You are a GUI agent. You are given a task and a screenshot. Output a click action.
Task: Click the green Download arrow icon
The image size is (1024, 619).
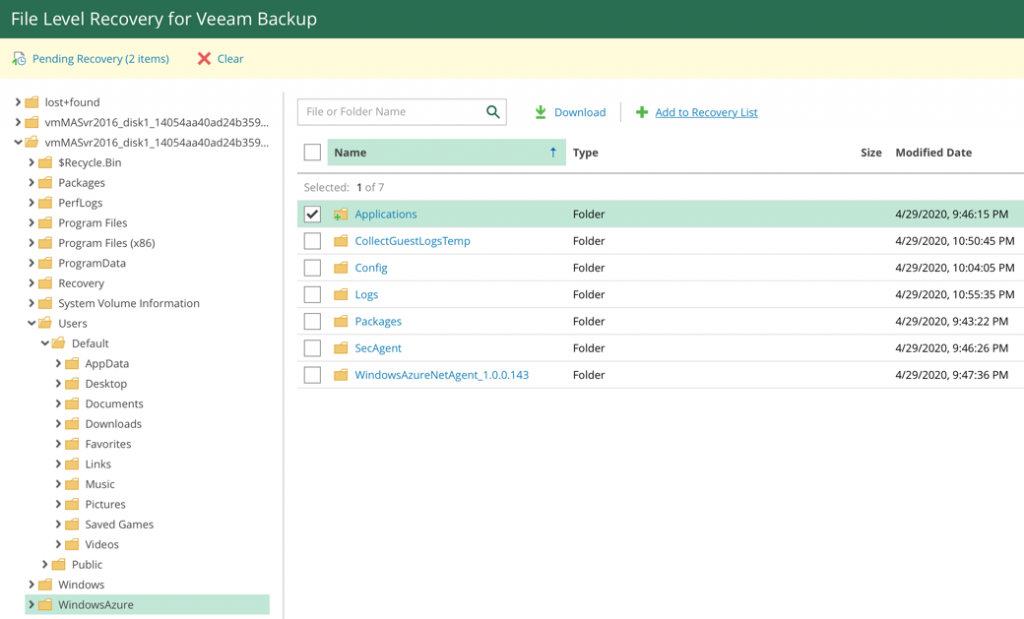pos(541,112)
